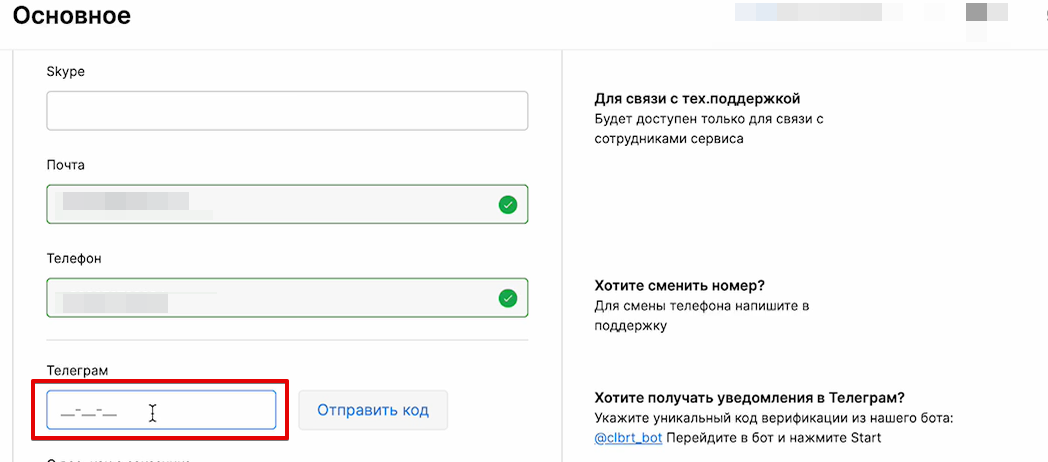Click text Для смены телефона напишите в поддержку

702,316
